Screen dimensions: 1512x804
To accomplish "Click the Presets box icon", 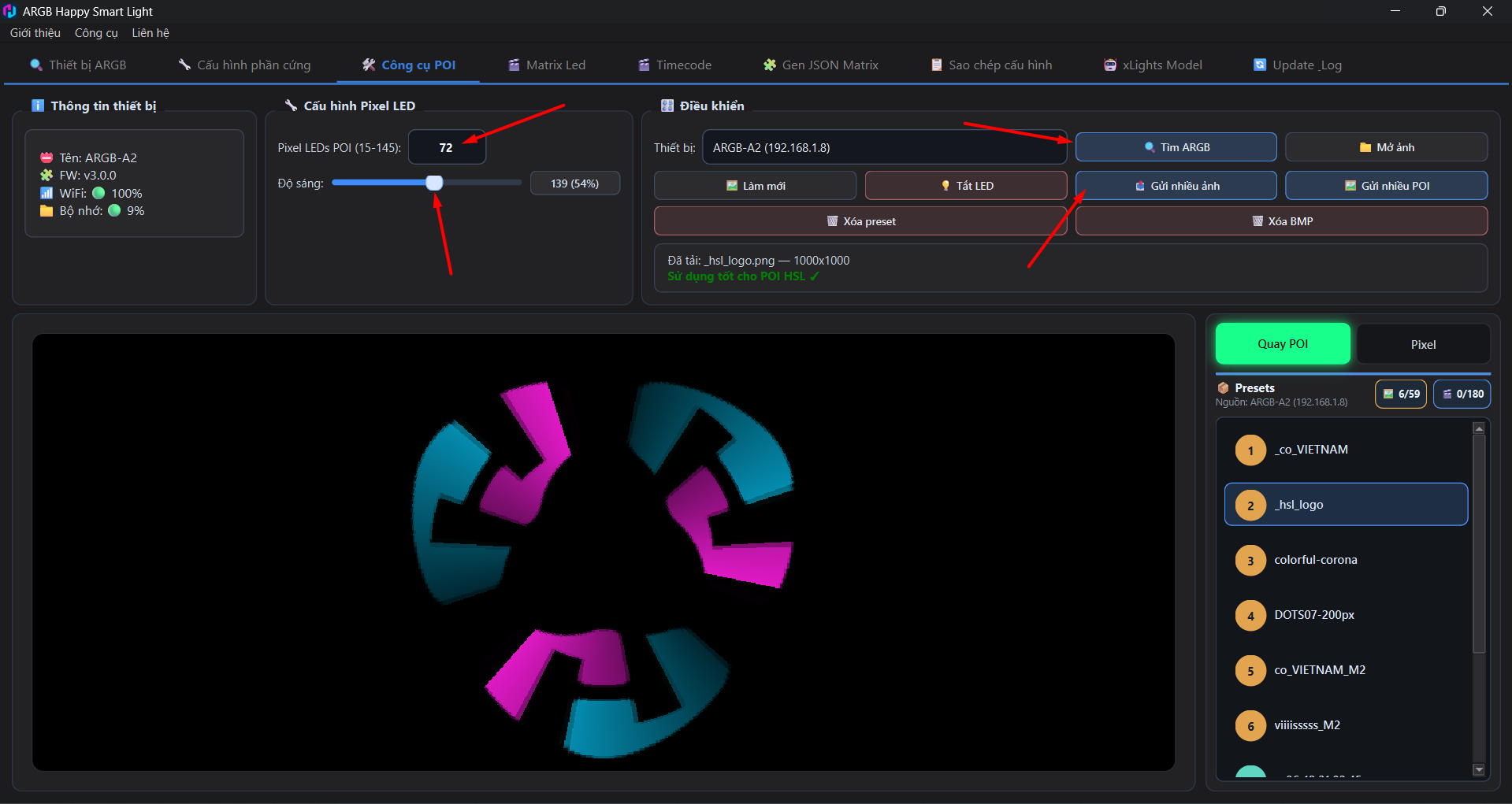I will [1224, 388].
